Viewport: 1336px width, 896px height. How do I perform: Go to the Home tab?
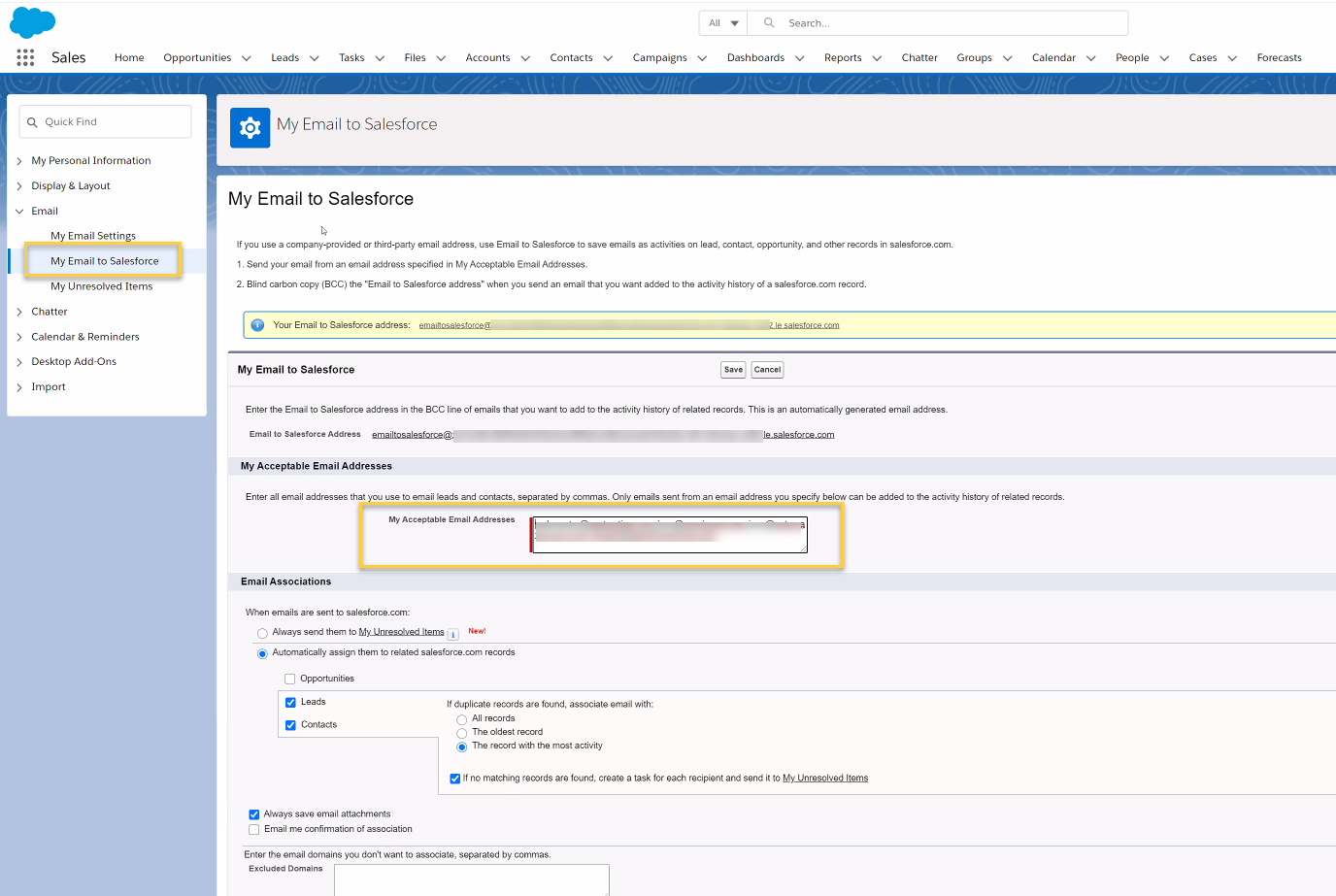click(x=129, y=58)
